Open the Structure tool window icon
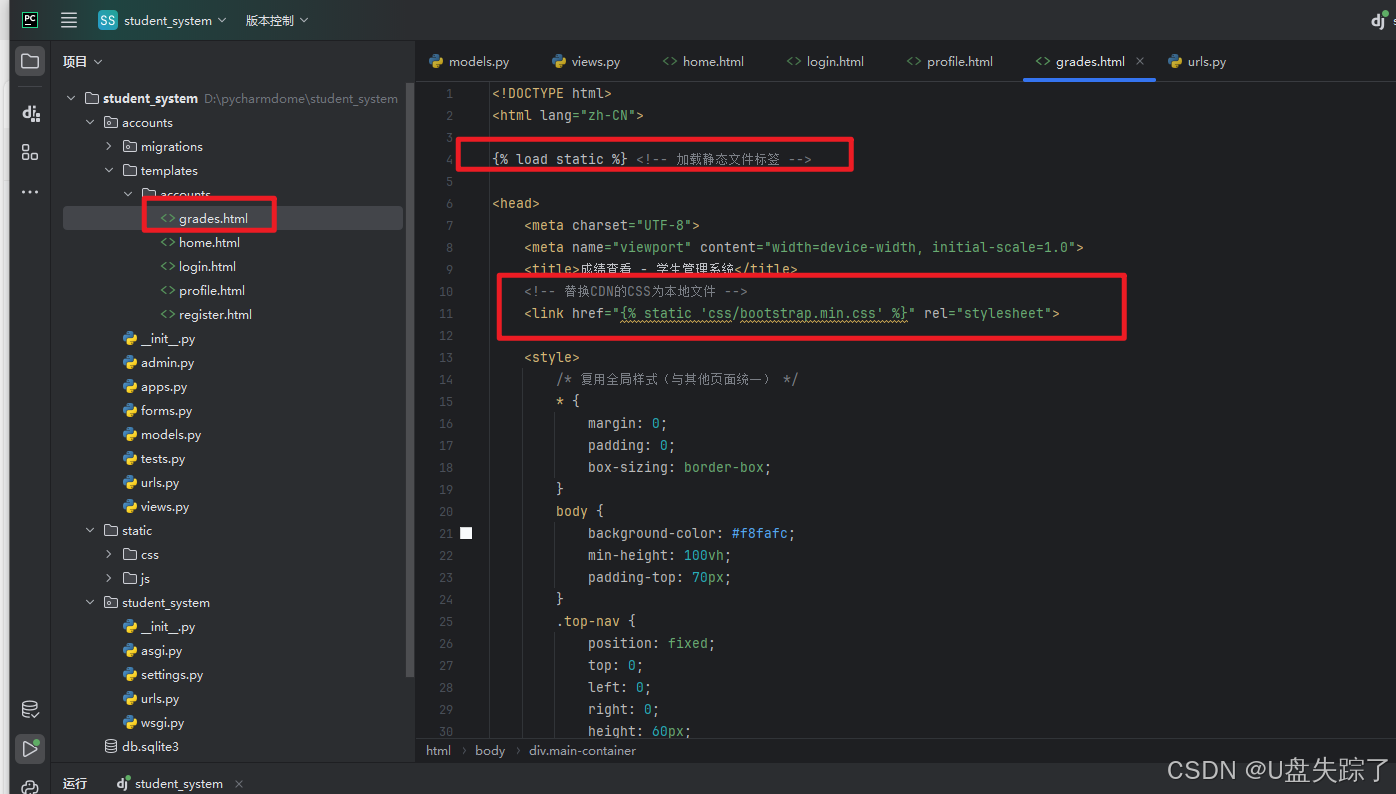The image size is (1396, 794). pyautogui.click(x=30, y=152)
